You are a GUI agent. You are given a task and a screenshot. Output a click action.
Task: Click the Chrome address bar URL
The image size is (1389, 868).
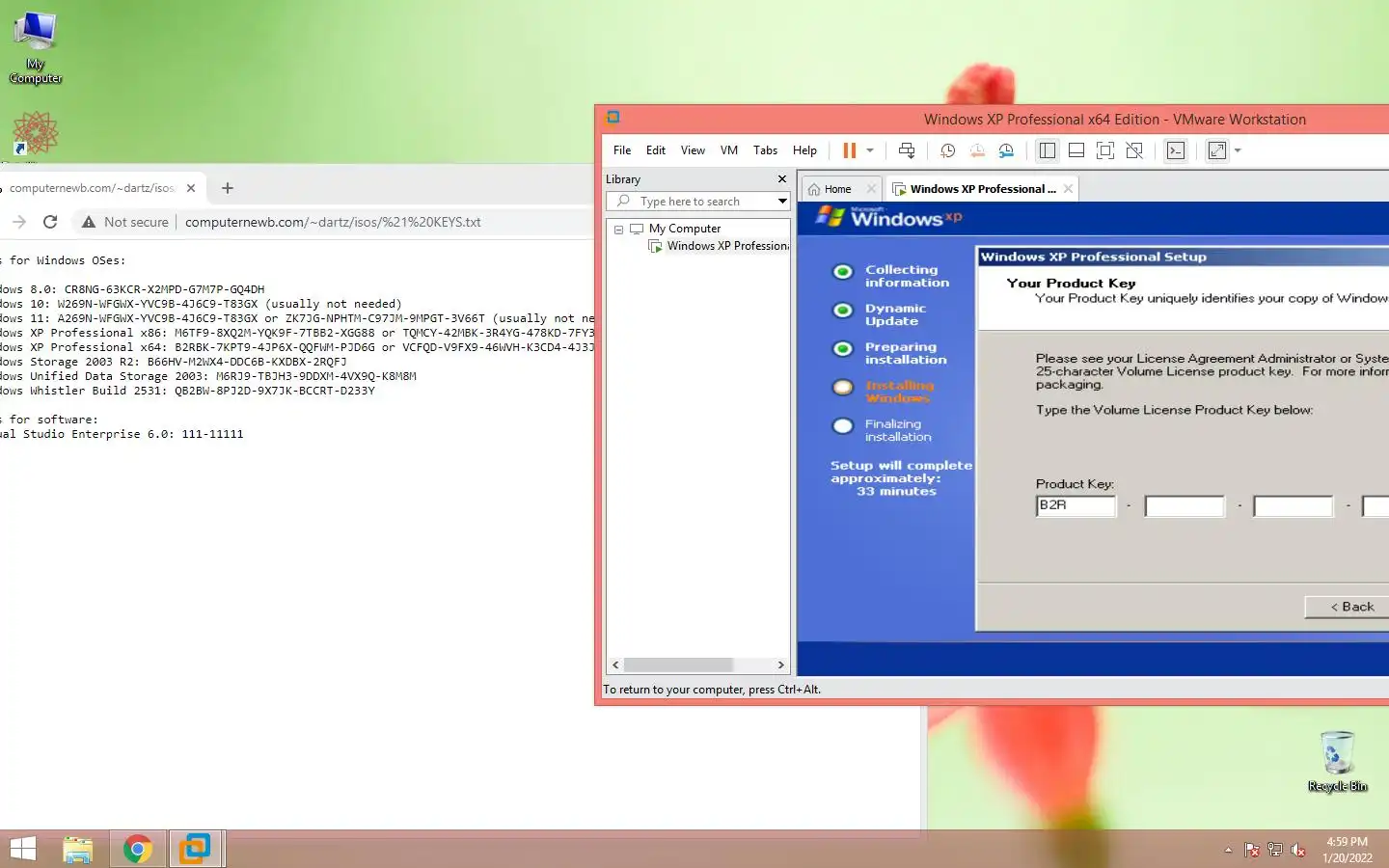(x=333, y=222)
